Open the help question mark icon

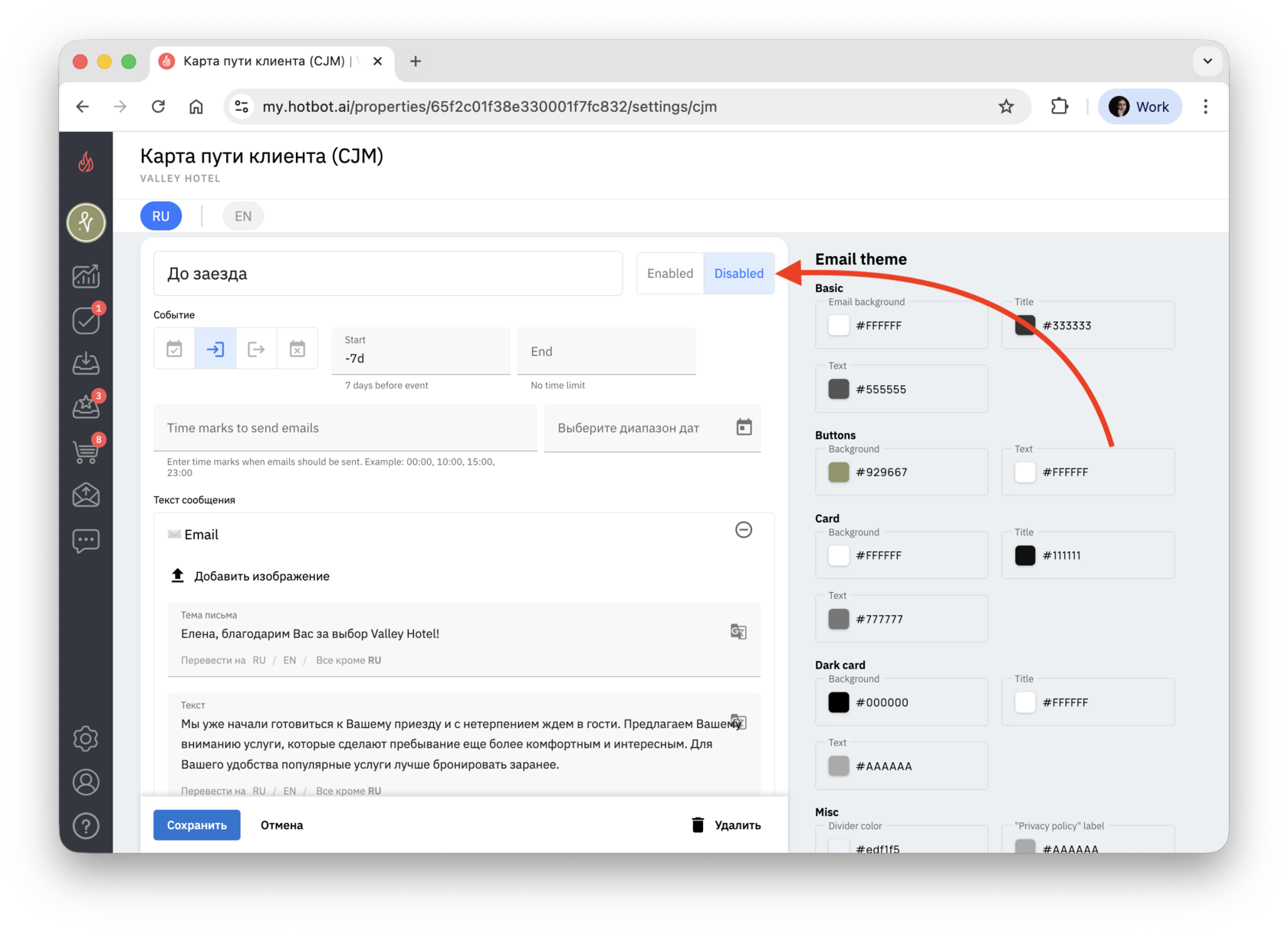click(x=86, y=826)
